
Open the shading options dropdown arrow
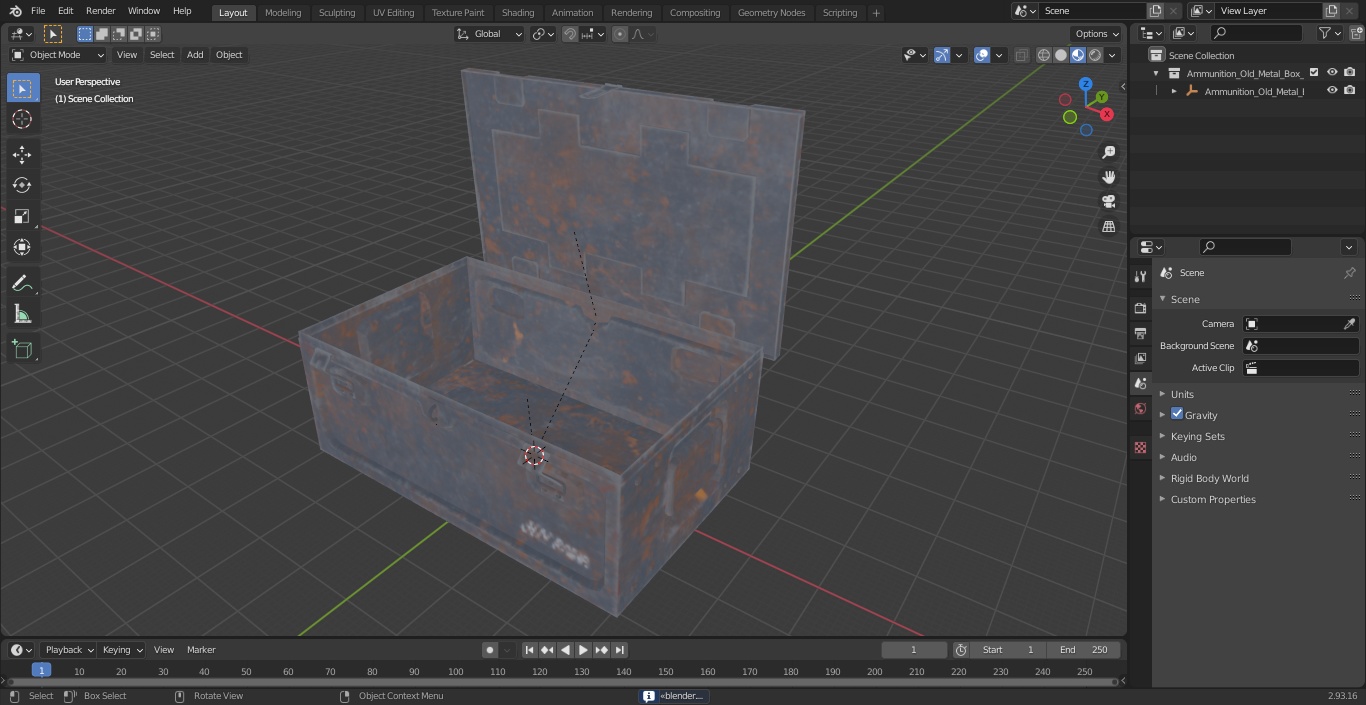[x=1113, y=55]
